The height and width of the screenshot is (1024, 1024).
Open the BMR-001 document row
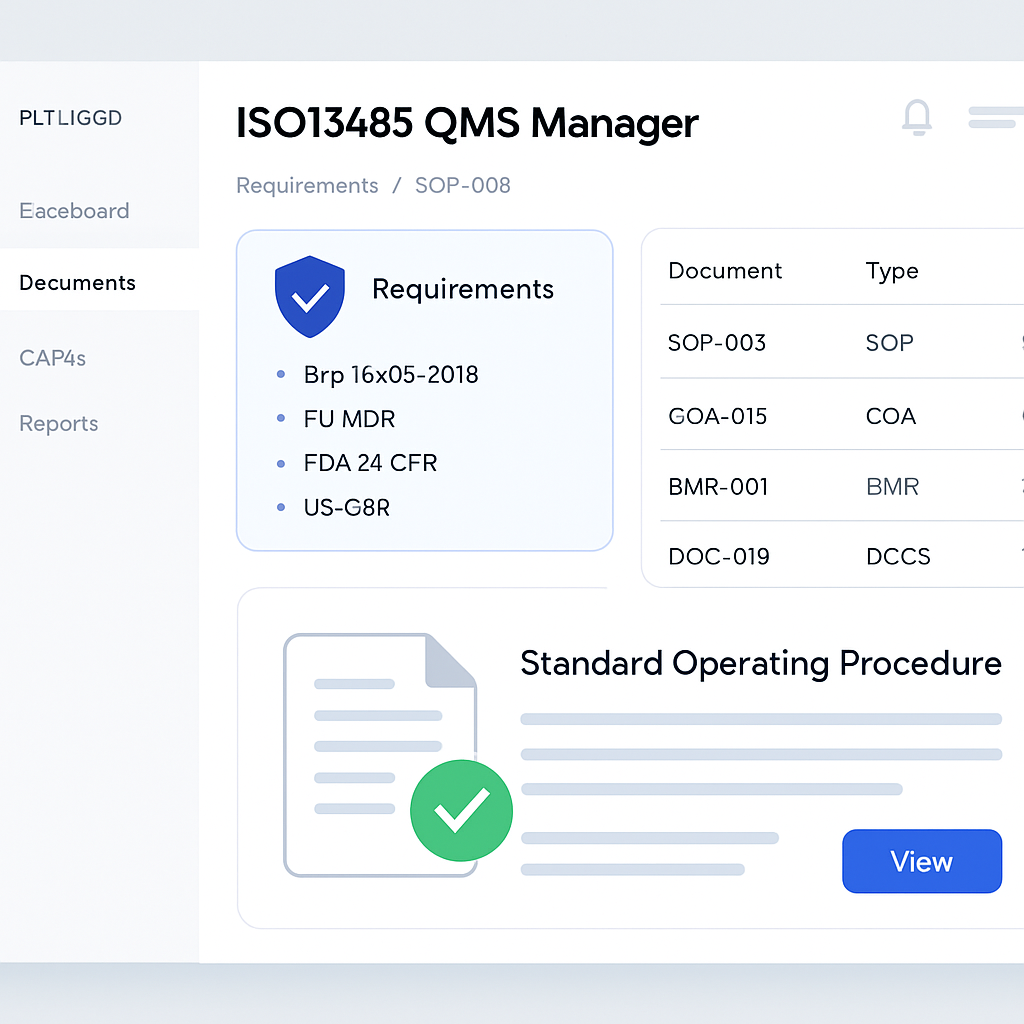842,487
